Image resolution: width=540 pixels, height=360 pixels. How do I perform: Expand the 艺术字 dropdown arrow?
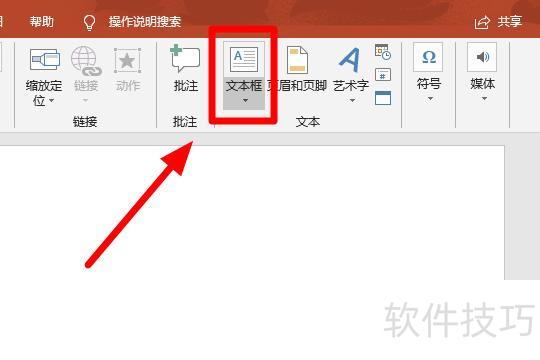(x=352, y=101)
